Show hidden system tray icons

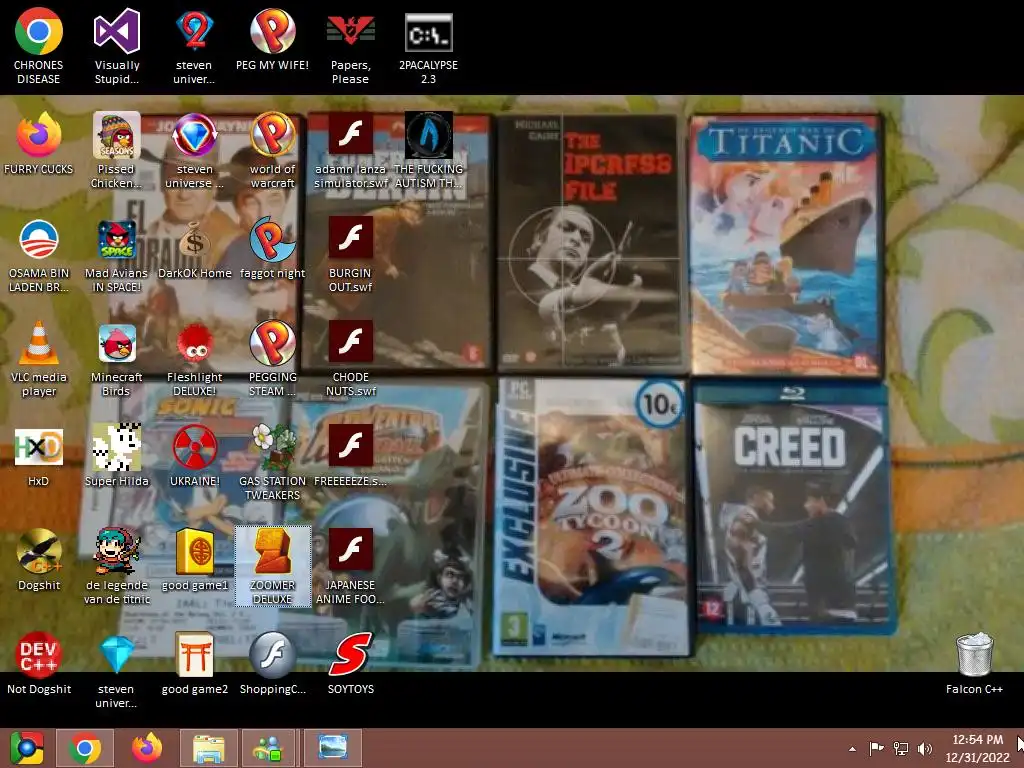pyautogui.click(x=852, y=748)
